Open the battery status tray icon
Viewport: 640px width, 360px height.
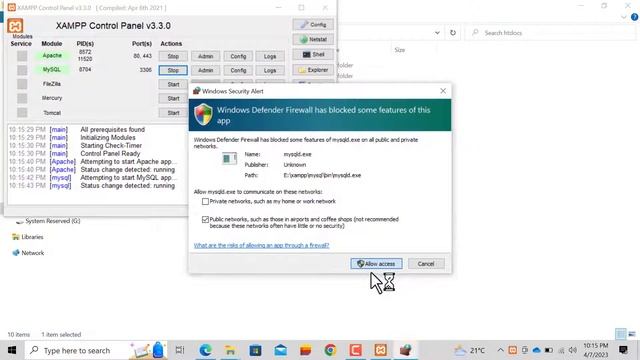[x=549, y=350]
